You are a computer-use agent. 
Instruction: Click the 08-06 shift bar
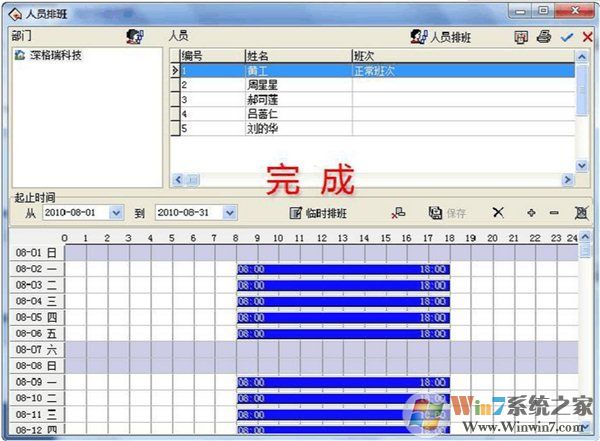343,334
